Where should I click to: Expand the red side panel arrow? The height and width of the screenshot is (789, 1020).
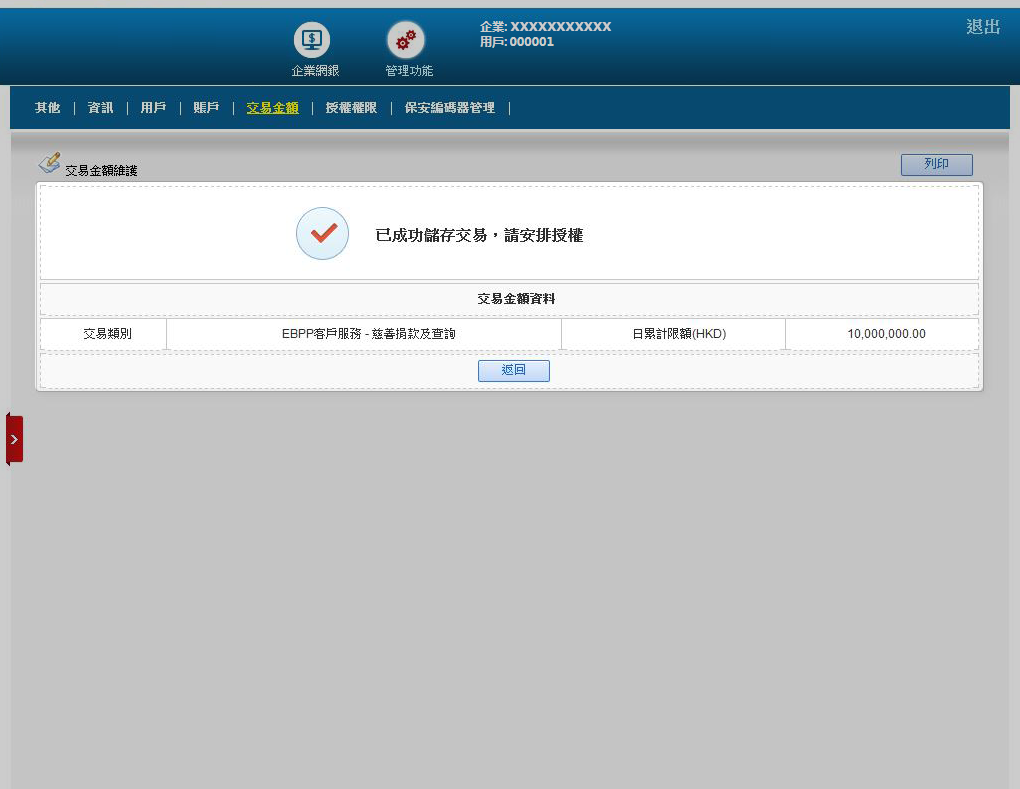[x=14, y=439]
